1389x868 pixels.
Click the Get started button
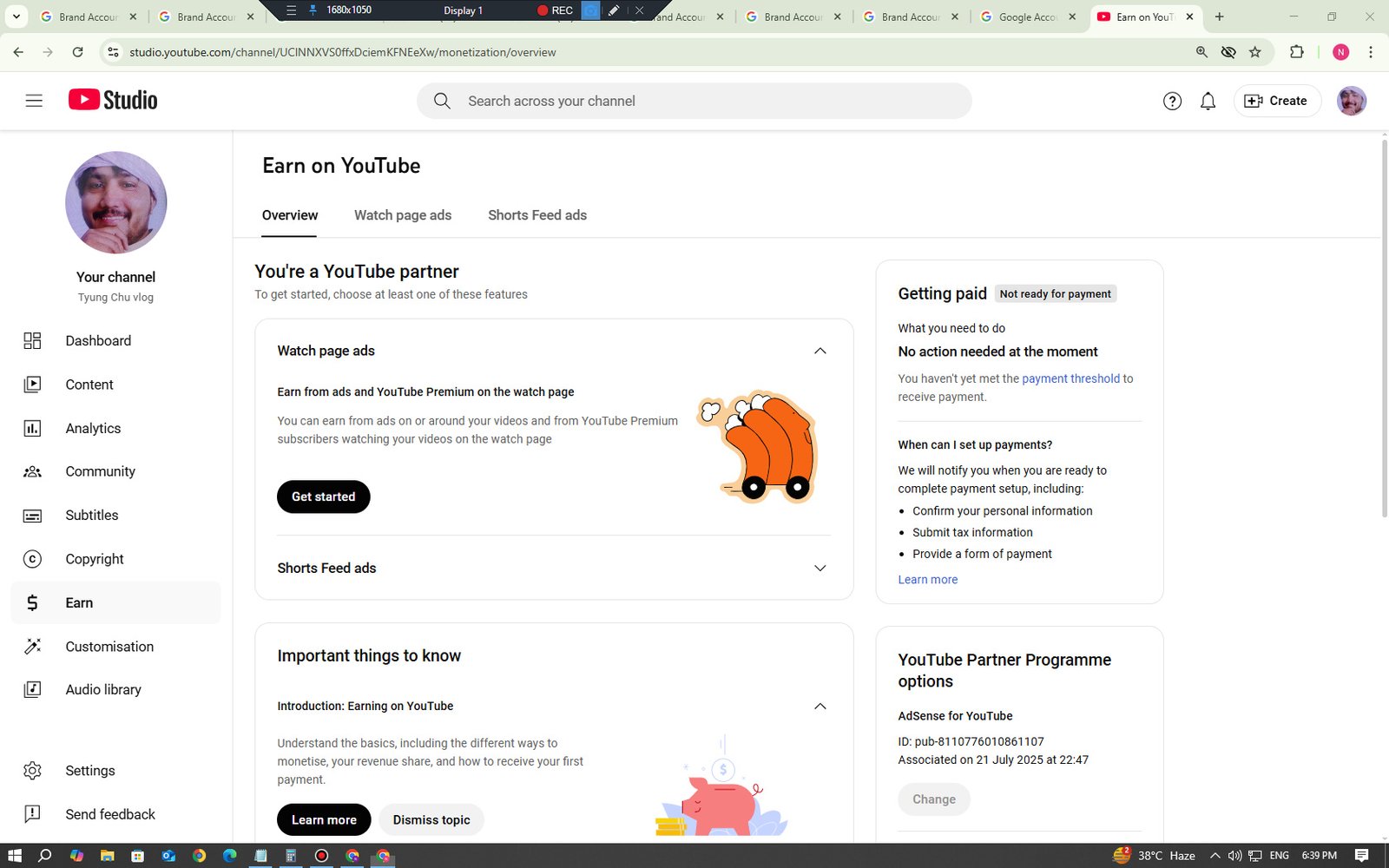(x=323, y=496)
